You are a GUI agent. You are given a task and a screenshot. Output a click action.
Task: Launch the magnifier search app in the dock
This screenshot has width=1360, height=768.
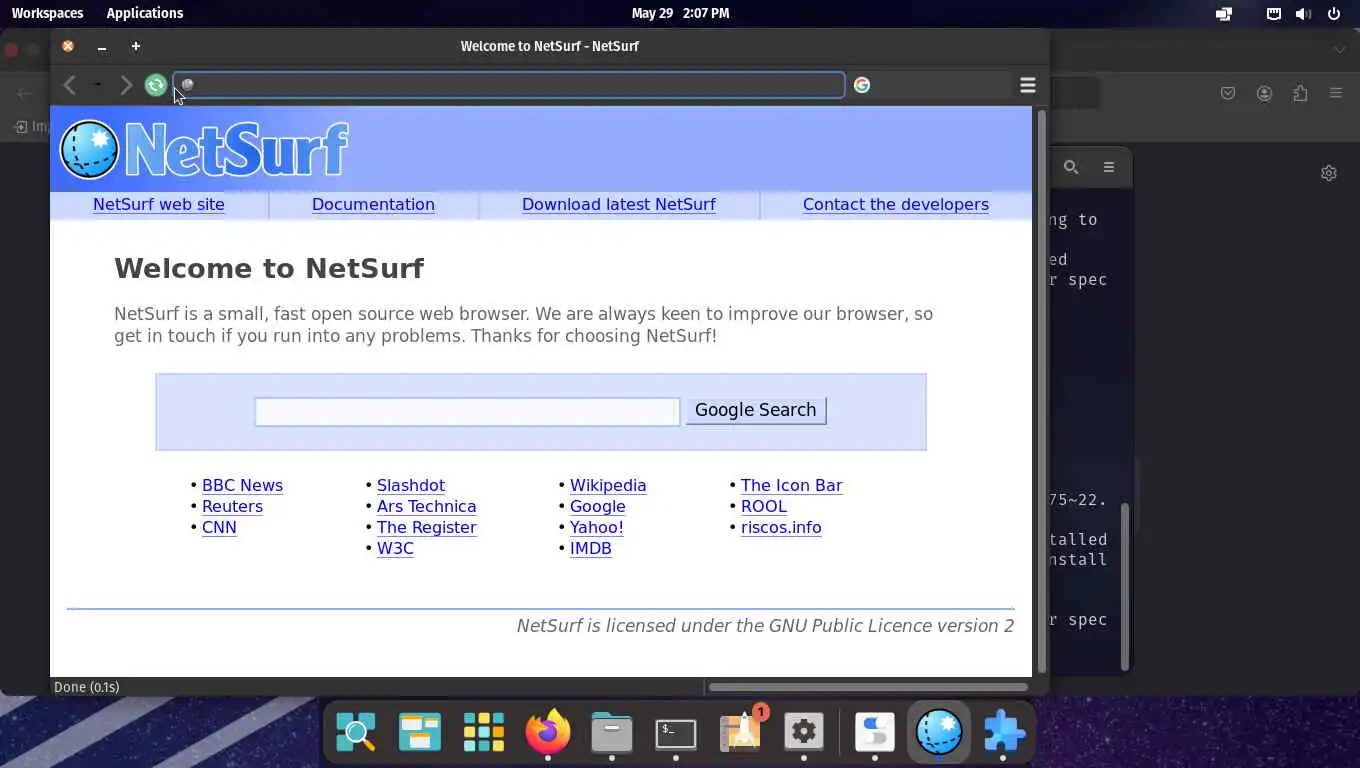pyautogui.click(x=356, y=733)
